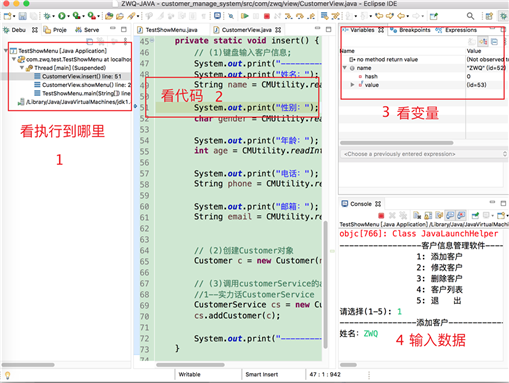Image resolution: width=509 pixels, height=383 pixels.
Task: Click the Debug perspective icon
Action: (x=503, y=16)
